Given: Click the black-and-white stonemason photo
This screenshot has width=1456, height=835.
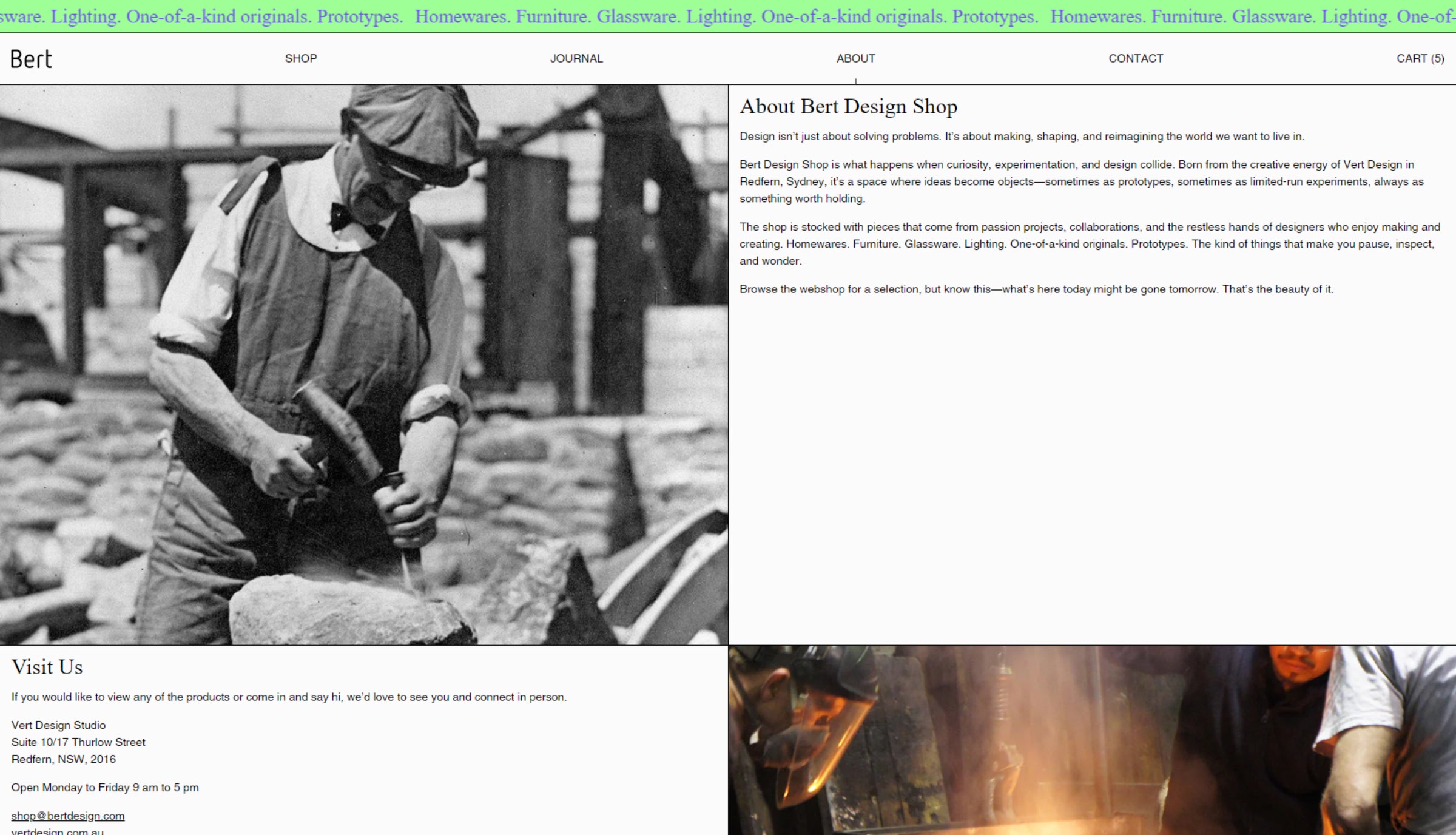Looking at the screenshot, I should pyautogui.click(x=364, y=364).
